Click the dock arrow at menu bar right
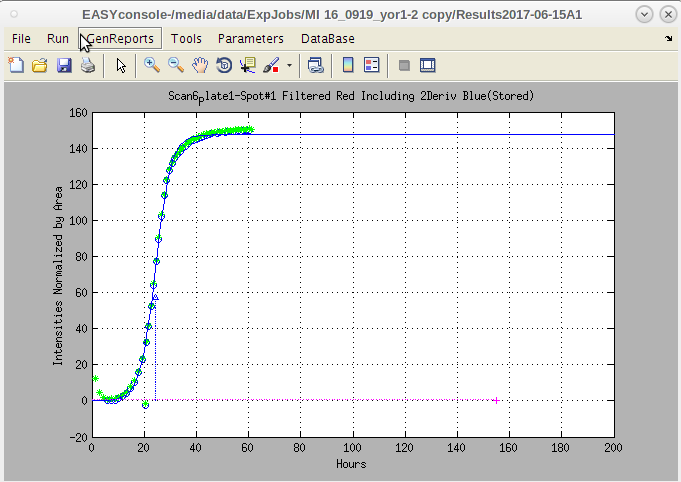 click(x=668, y=38)
